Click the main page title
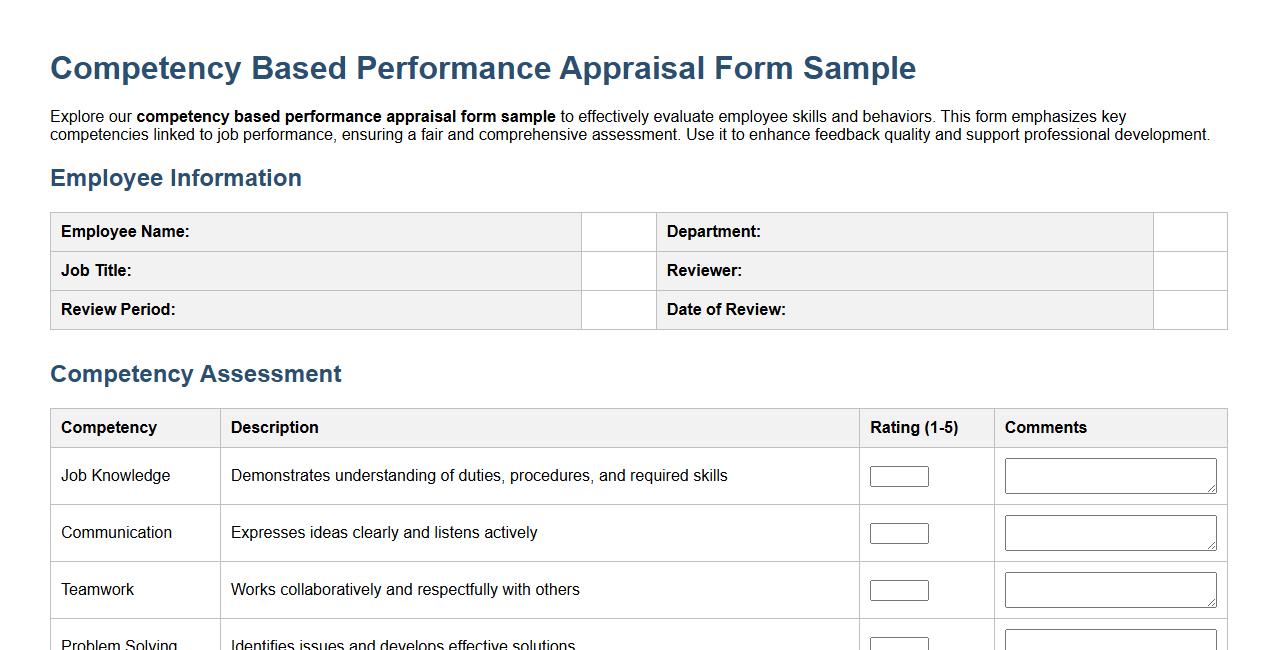1278x650 pixels. (x=483, y=68)
